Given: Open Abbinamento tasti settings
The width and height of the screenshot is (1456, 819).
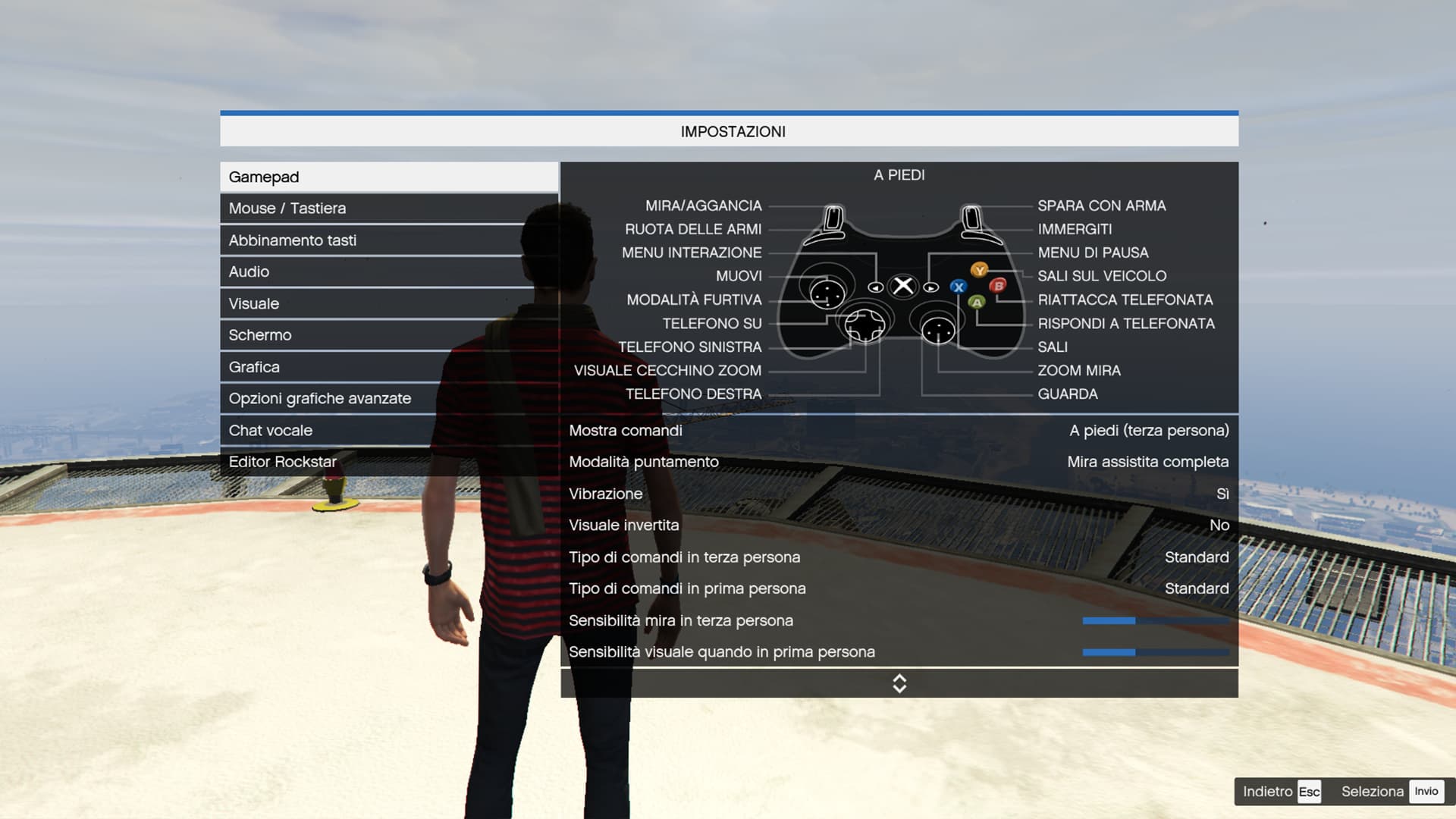Looking at the screenshot, I should pos(389,240).
